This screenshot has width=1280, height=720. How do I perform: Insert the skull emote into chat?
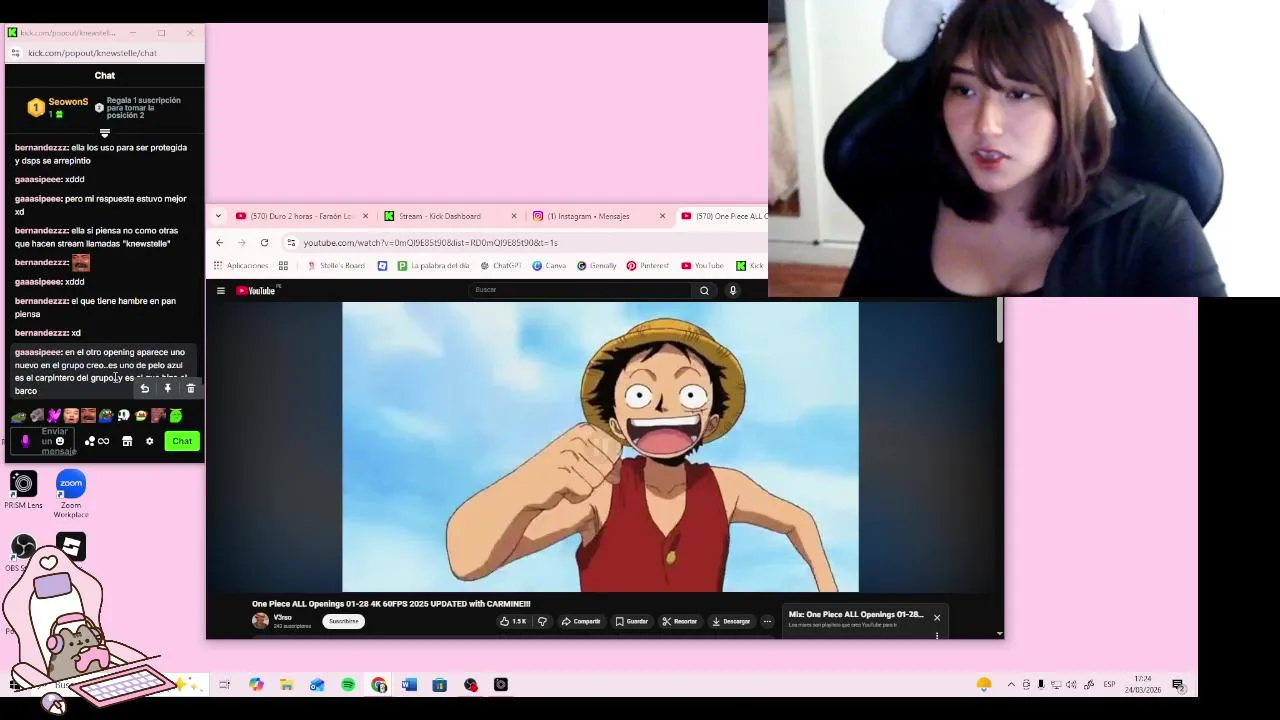[x=123, y=416]
